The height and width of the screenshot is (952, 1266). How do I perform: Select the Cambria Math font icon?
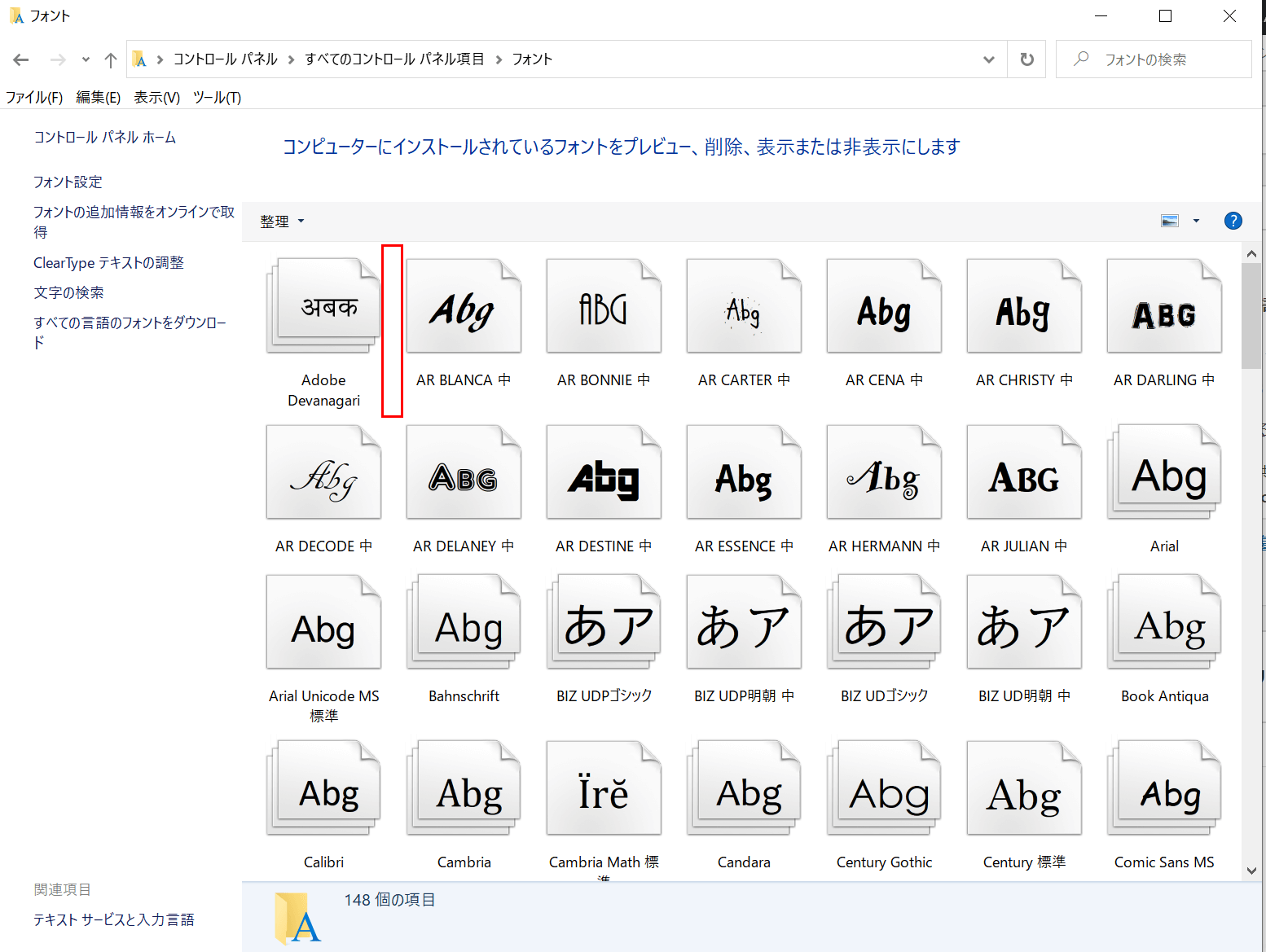[604, 788]
